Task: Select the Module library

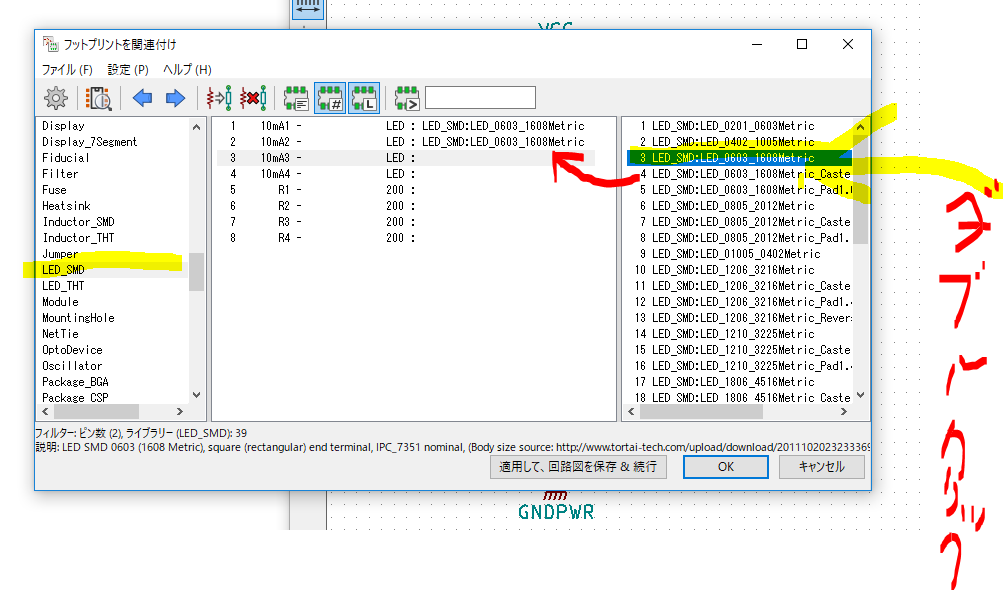Action: pyautogui.click(x=60, y=301)
